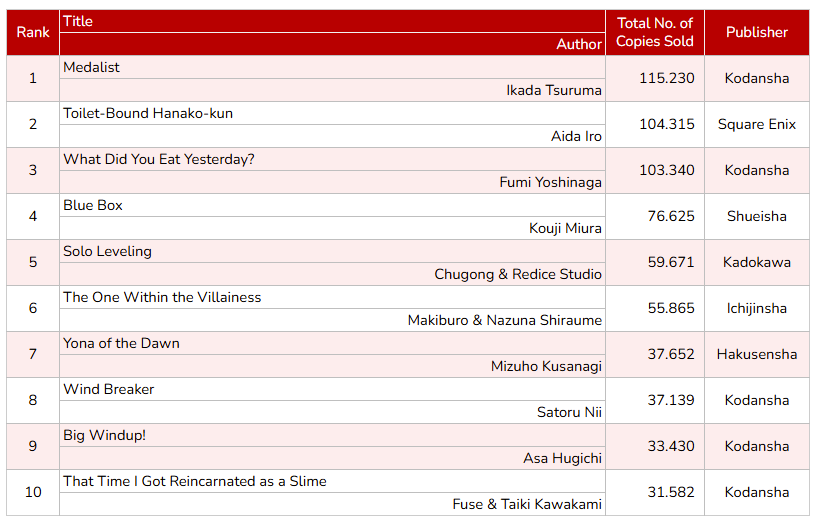
Task: Select the title What Did You Eat Yesterday?
Action: tap(159, 159)
